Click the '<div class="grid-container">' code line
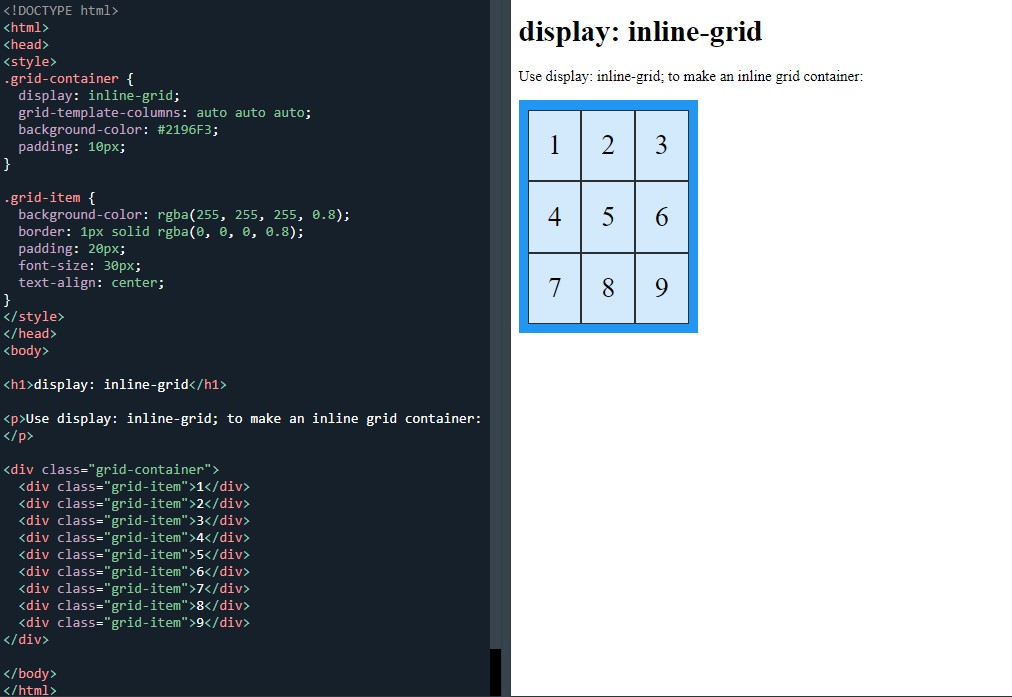Image resolution: width=1012 pixels, height=697 pixels. tap(111, 470)
